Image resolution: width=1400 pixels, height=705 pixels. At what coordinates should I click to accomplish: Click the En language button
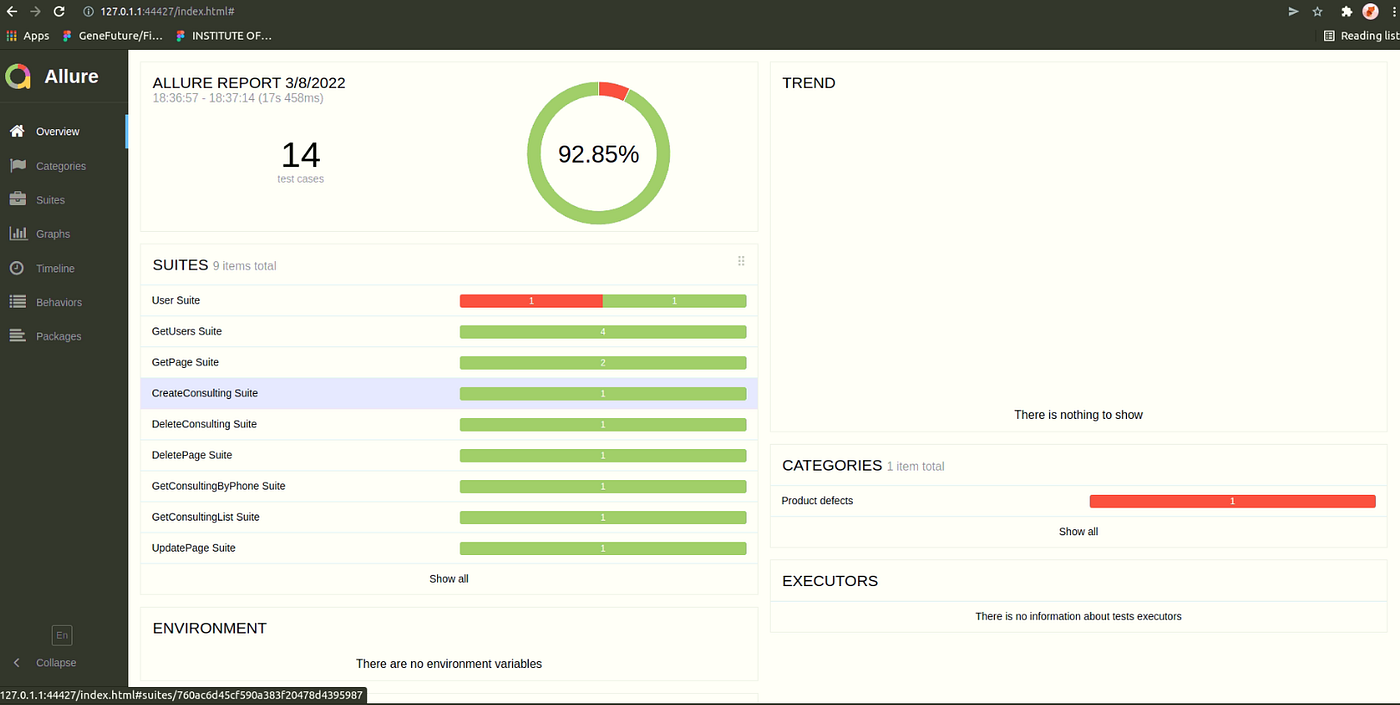61,635
